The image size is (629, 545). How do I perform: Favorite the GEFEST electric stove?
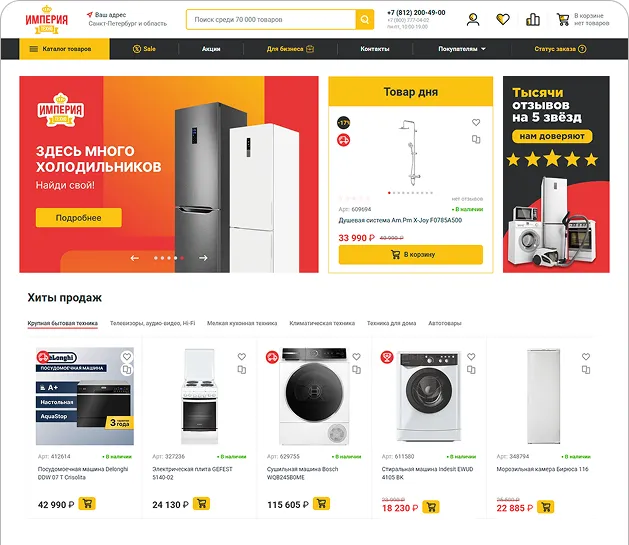(x=241, y=356)
